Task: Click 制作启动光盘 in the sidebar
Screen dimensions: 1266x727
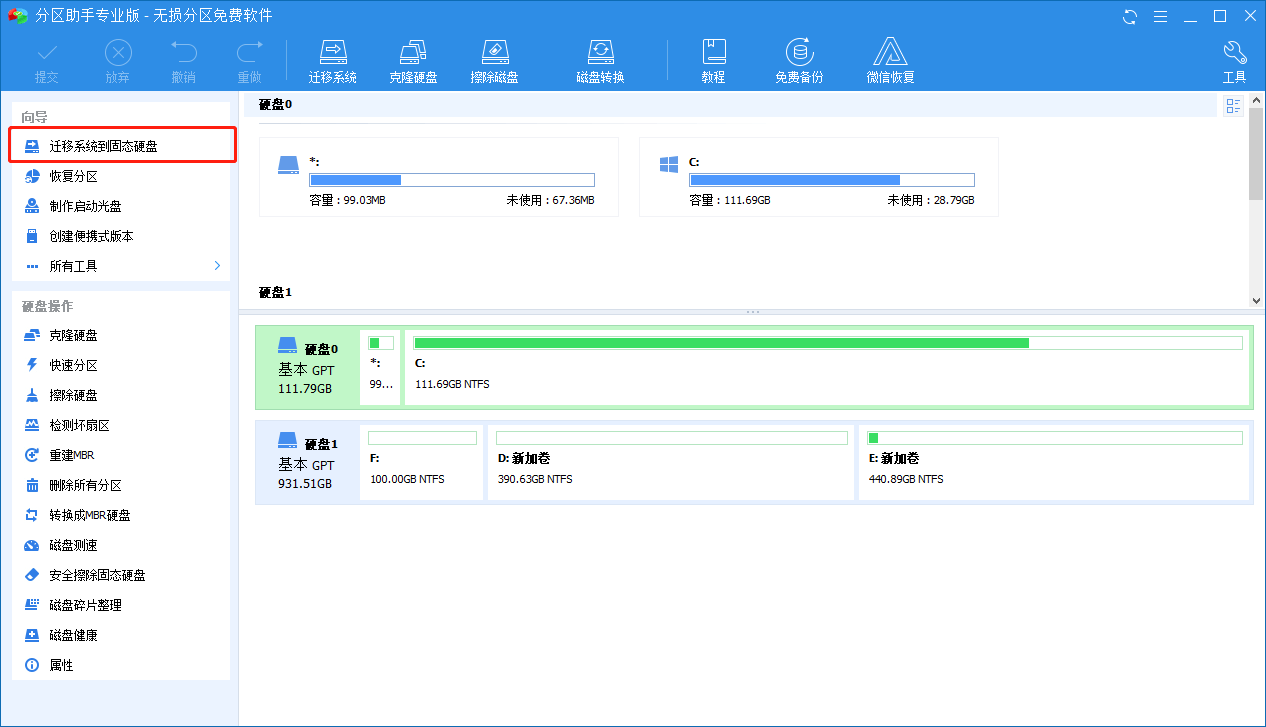Action: click(85, 206)
